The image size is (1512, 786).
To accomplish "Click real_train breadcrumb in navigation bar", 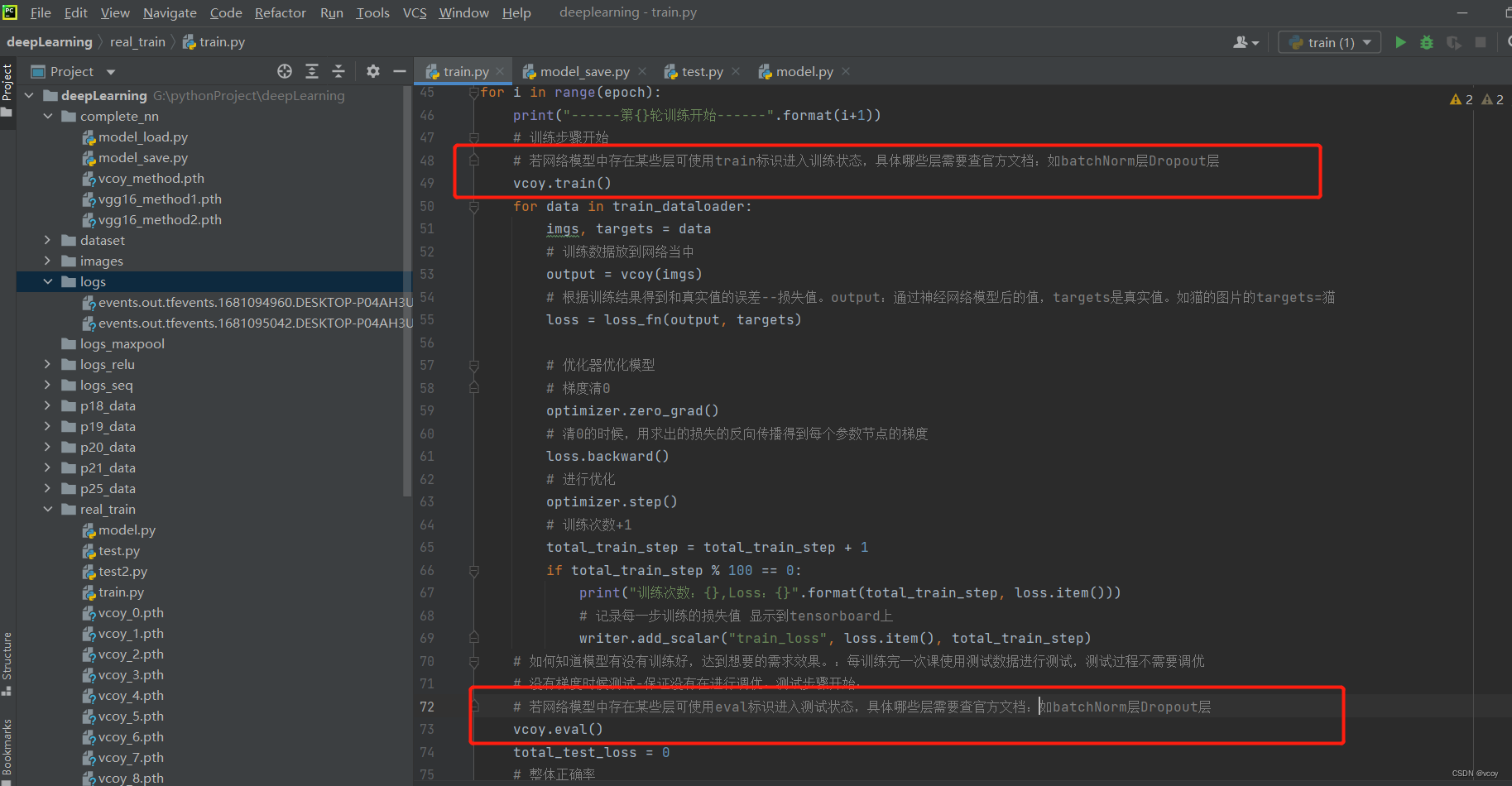I will coord(137,42).
